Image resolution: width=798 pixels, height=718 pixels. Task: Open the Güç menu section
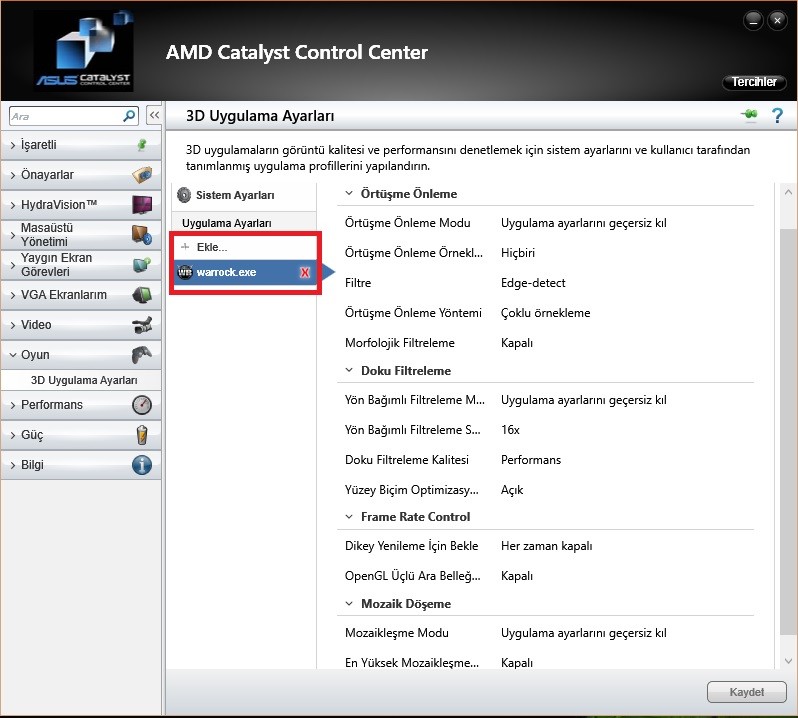(81, 435)
